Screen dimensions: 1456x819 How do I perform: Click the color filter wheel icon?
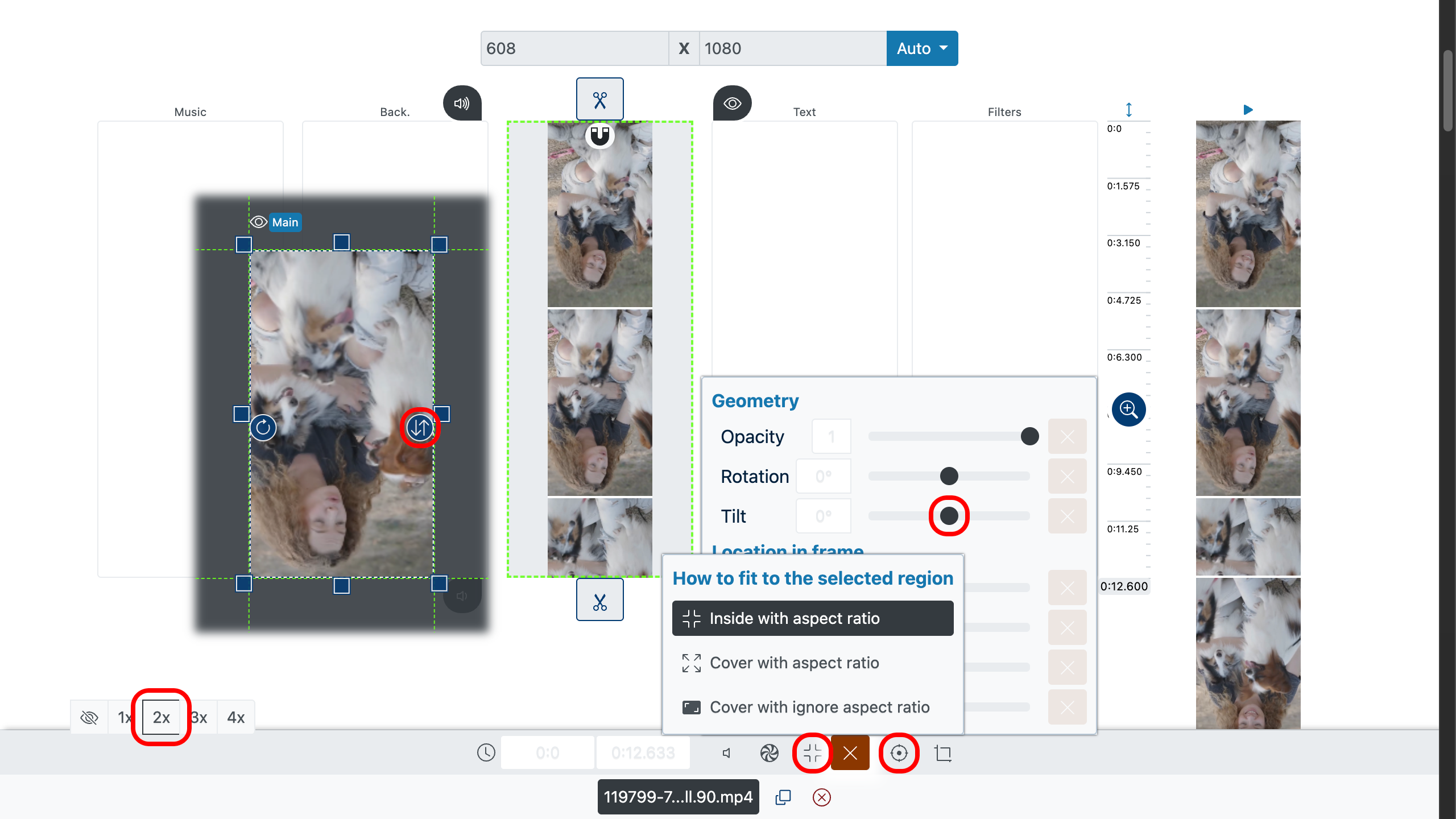click(769, 753)
